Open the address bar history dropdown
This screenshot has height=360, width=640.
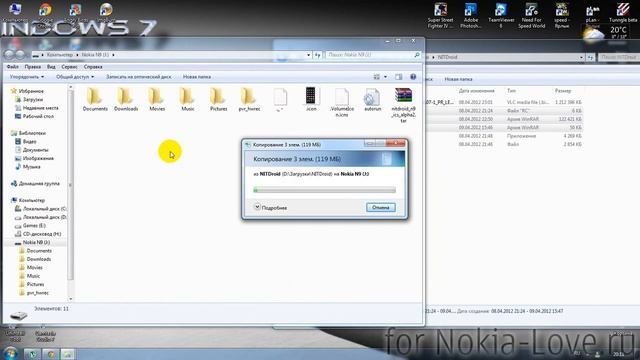click(x=309, y=55)
